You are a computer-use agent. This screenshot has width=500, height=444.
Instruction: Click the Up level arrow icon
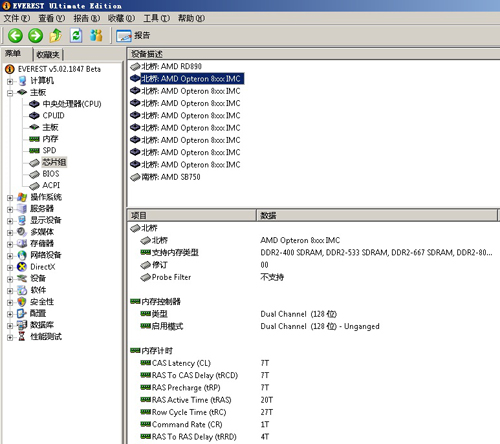click(56, 35)
